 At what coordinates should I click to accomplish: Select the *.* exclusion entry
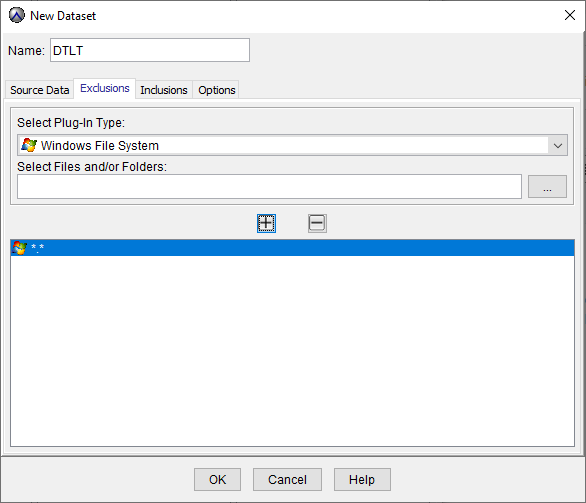click(x=292, y=248)
